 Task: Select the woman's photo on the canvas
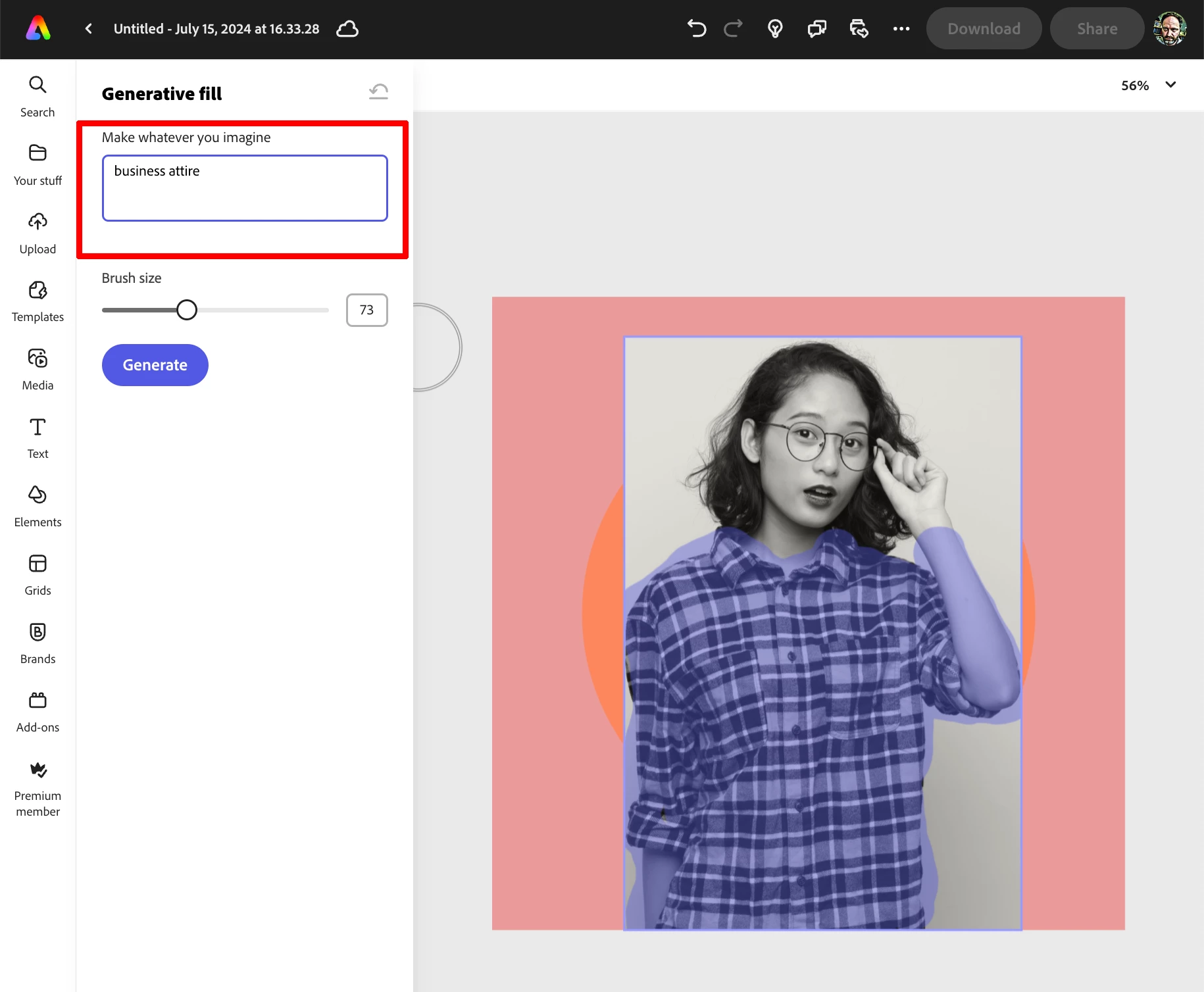click(822, 633)
